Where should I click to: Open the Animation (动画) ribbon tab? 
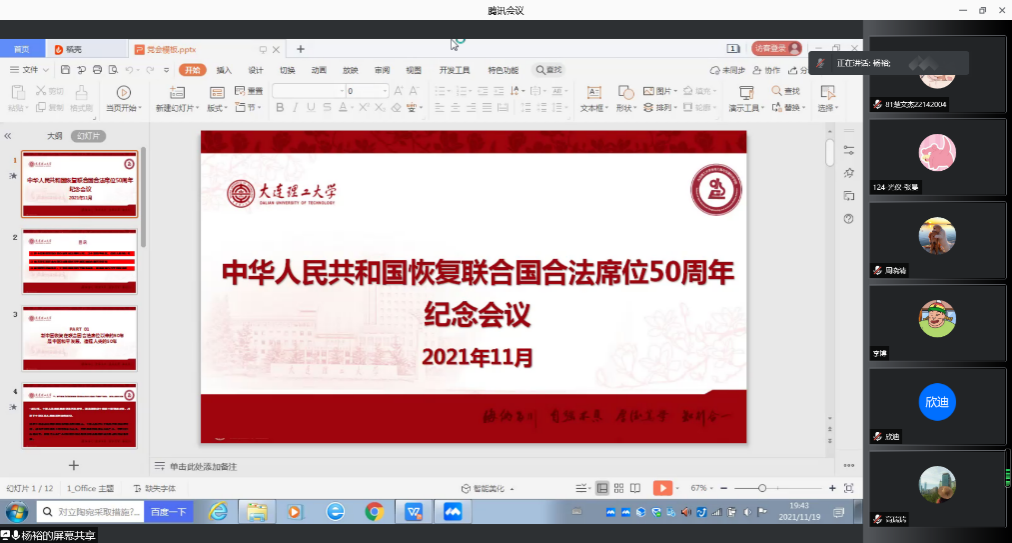(319, 70)
